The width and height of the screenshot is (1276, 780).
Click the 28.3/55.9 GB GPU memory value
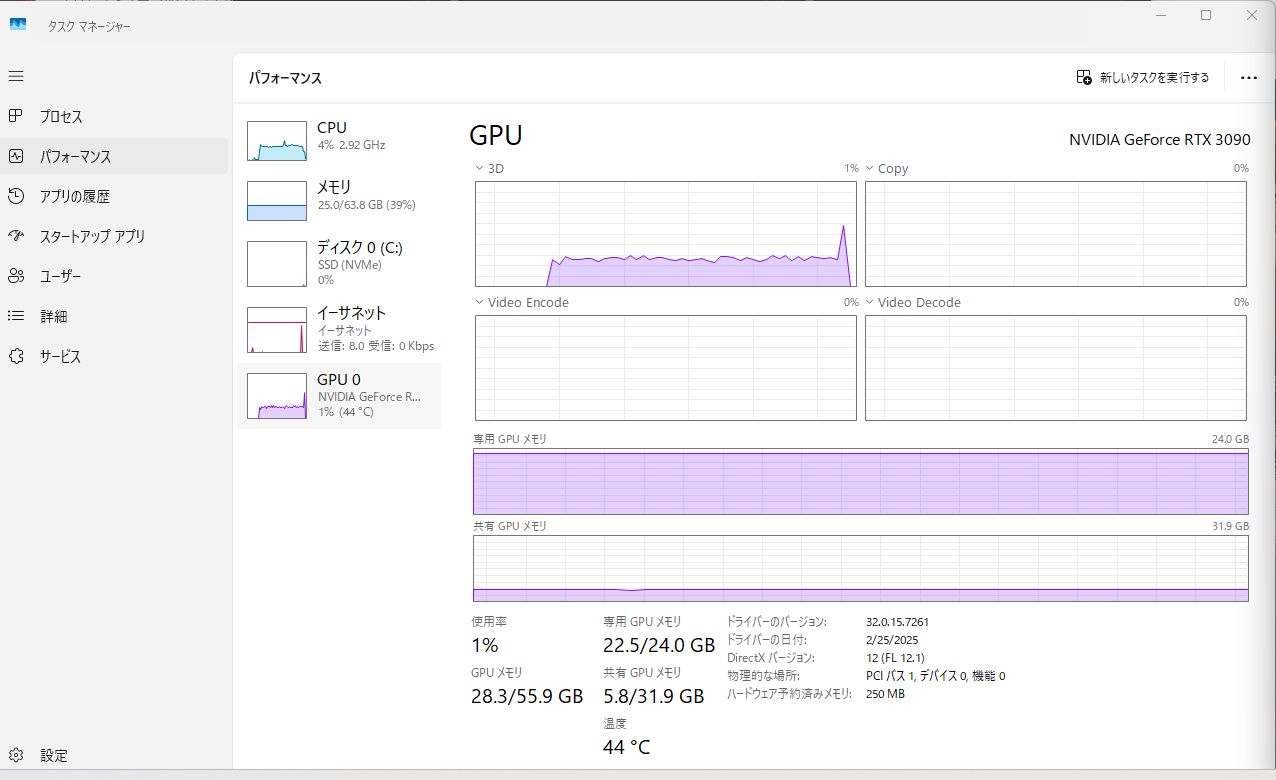(527, 696)
